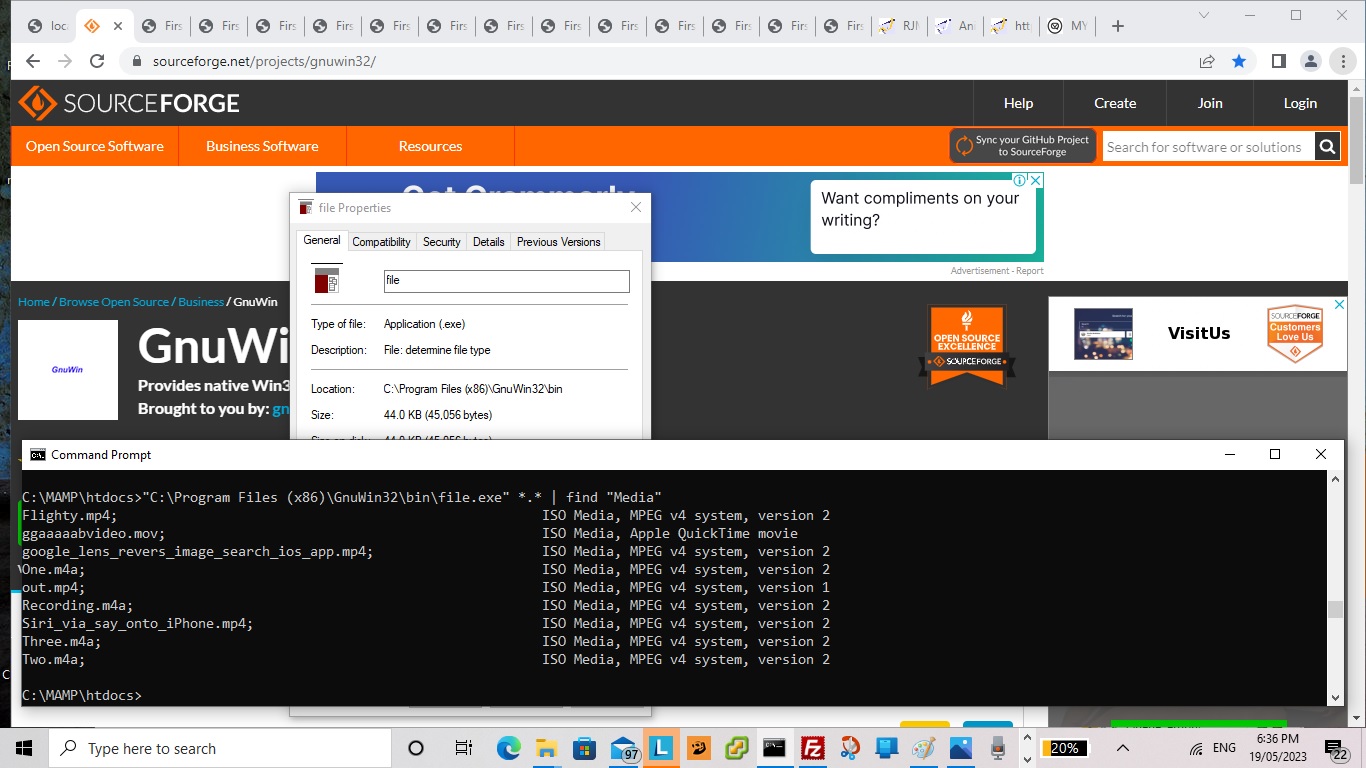This screenshot has height=768, width=1366.
Task: Click the Login link on SourceForge
Action: 1300,103
